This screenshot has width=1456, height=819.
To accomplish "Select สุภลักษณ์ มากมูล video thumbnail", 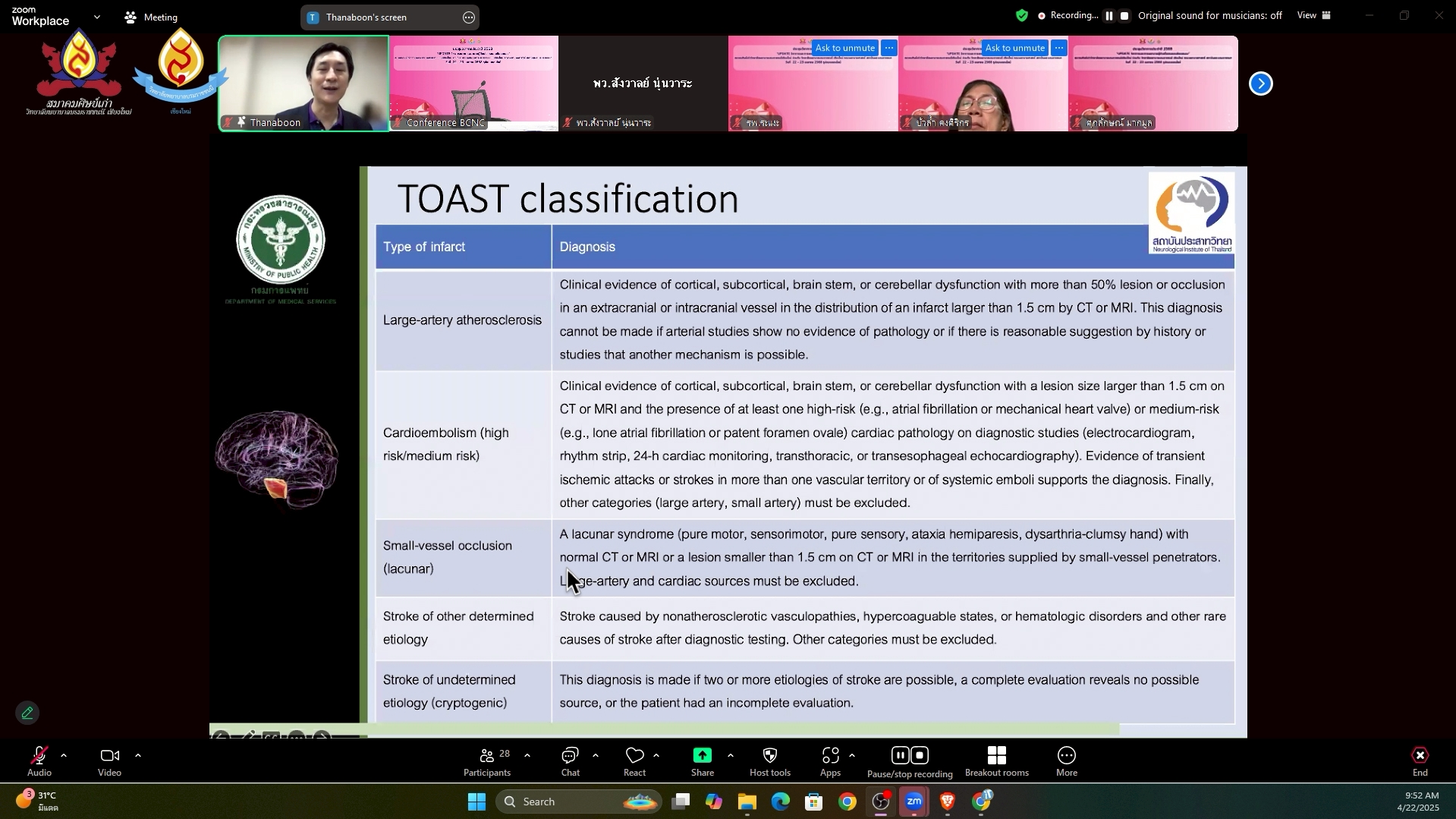I will coord(1153,83).
